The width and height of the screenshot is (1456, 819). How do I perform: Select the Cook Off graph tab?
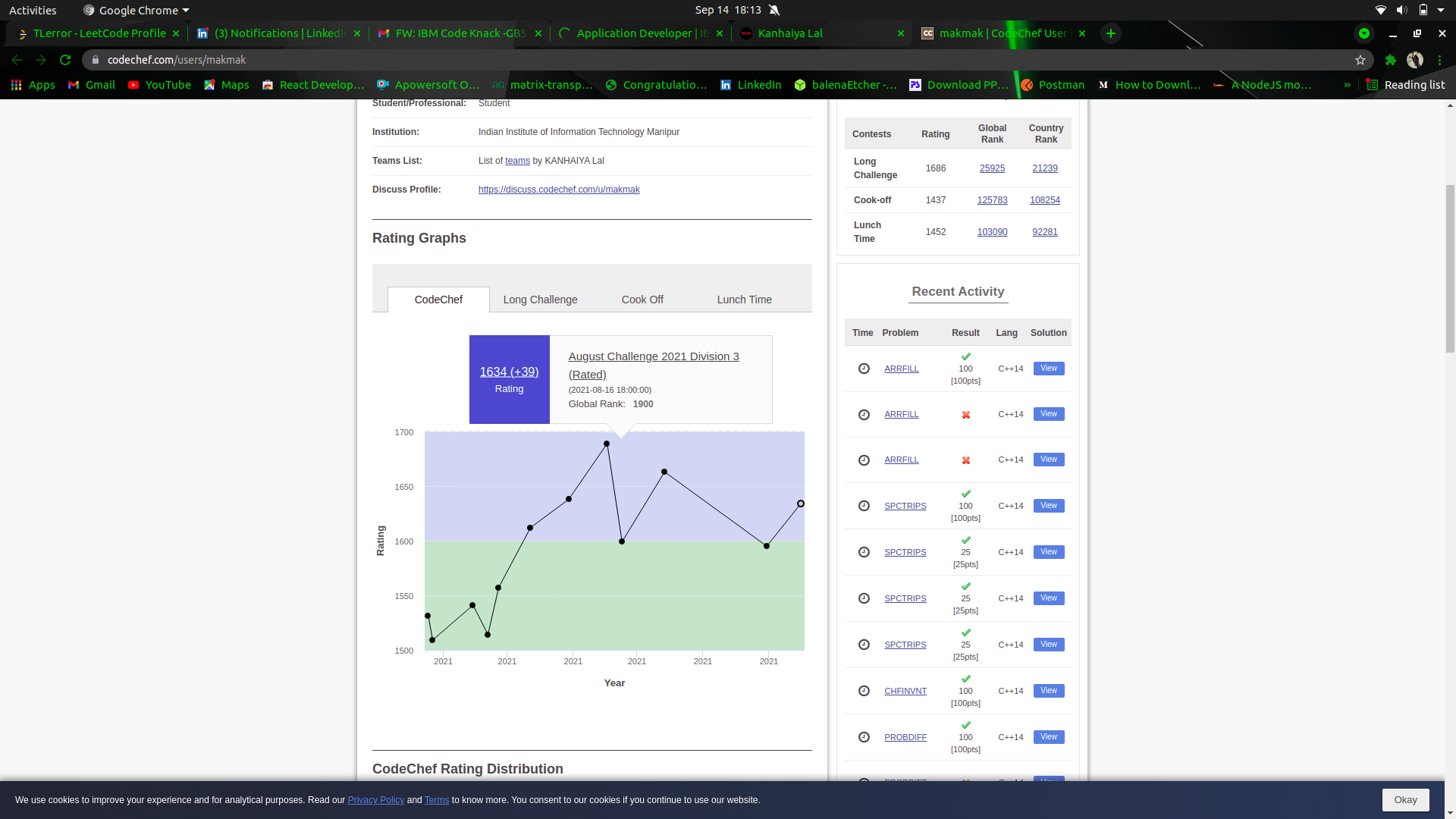point(642,300)
